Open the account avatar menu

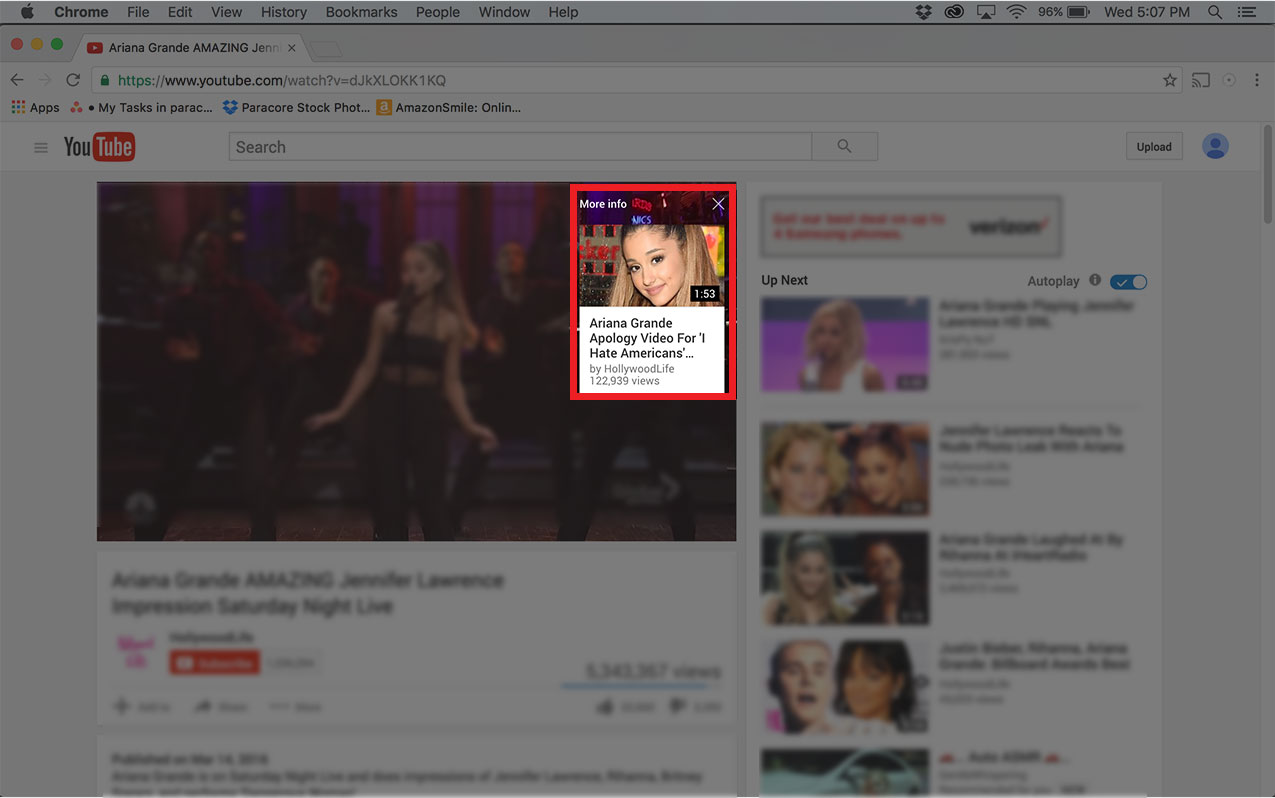1215,146
